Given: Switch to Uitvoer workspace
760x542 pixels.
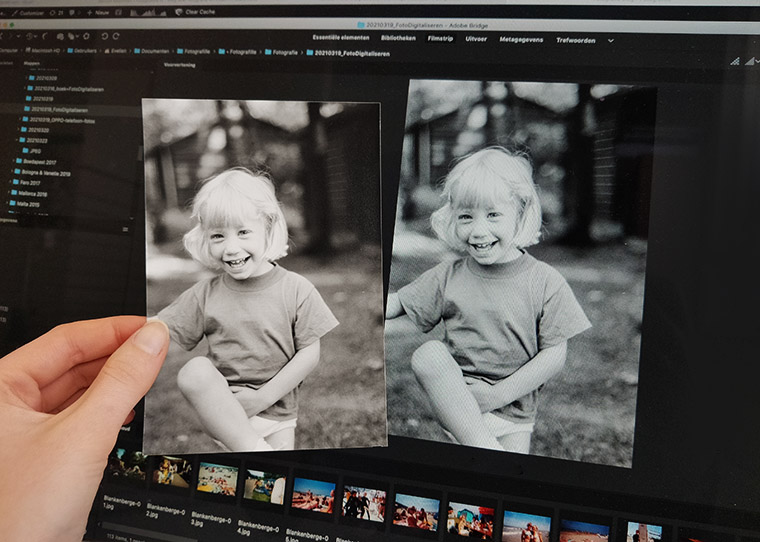Looking at the screenshot, I should tap(476, 39).
